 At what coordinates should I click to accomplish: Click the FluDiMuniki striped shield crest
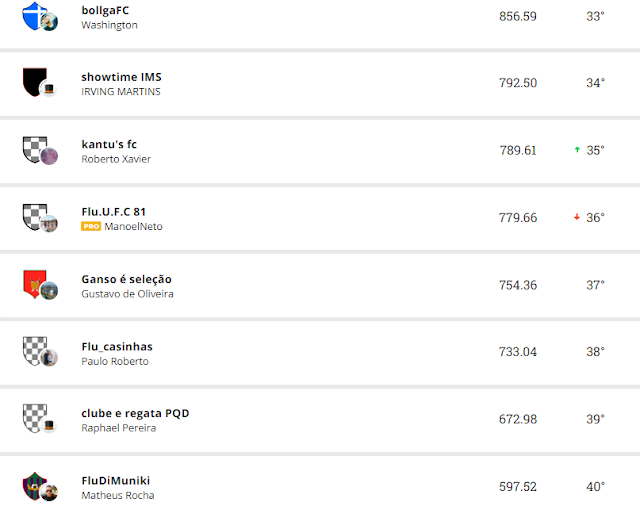35,485
